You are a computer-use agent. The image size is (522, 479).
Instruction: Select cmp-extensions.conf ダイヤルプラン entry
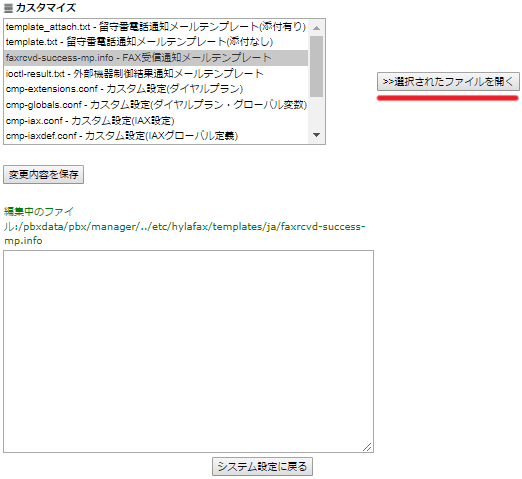pos(156,89)
